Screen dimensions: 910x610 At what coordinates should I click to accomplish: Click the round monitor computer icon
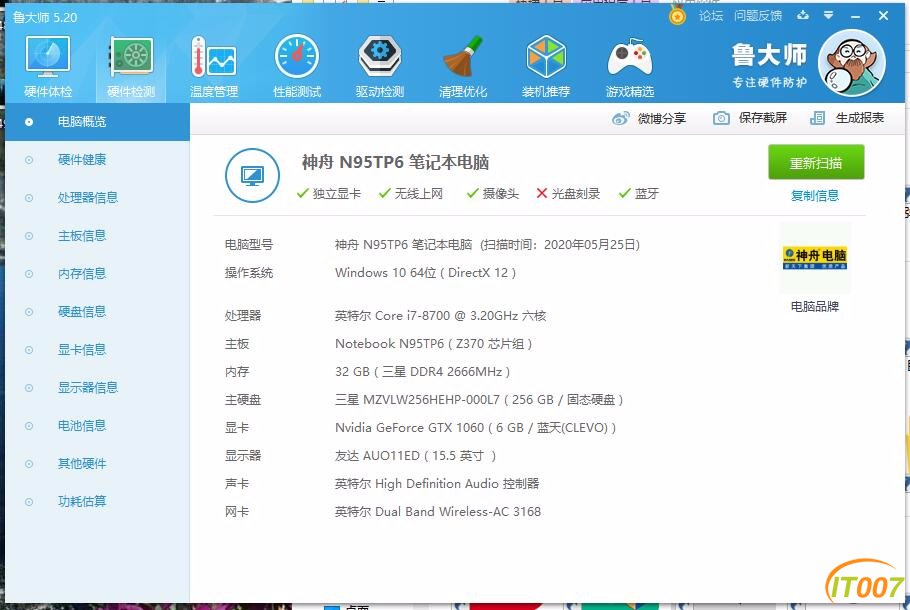click(252, 175)
